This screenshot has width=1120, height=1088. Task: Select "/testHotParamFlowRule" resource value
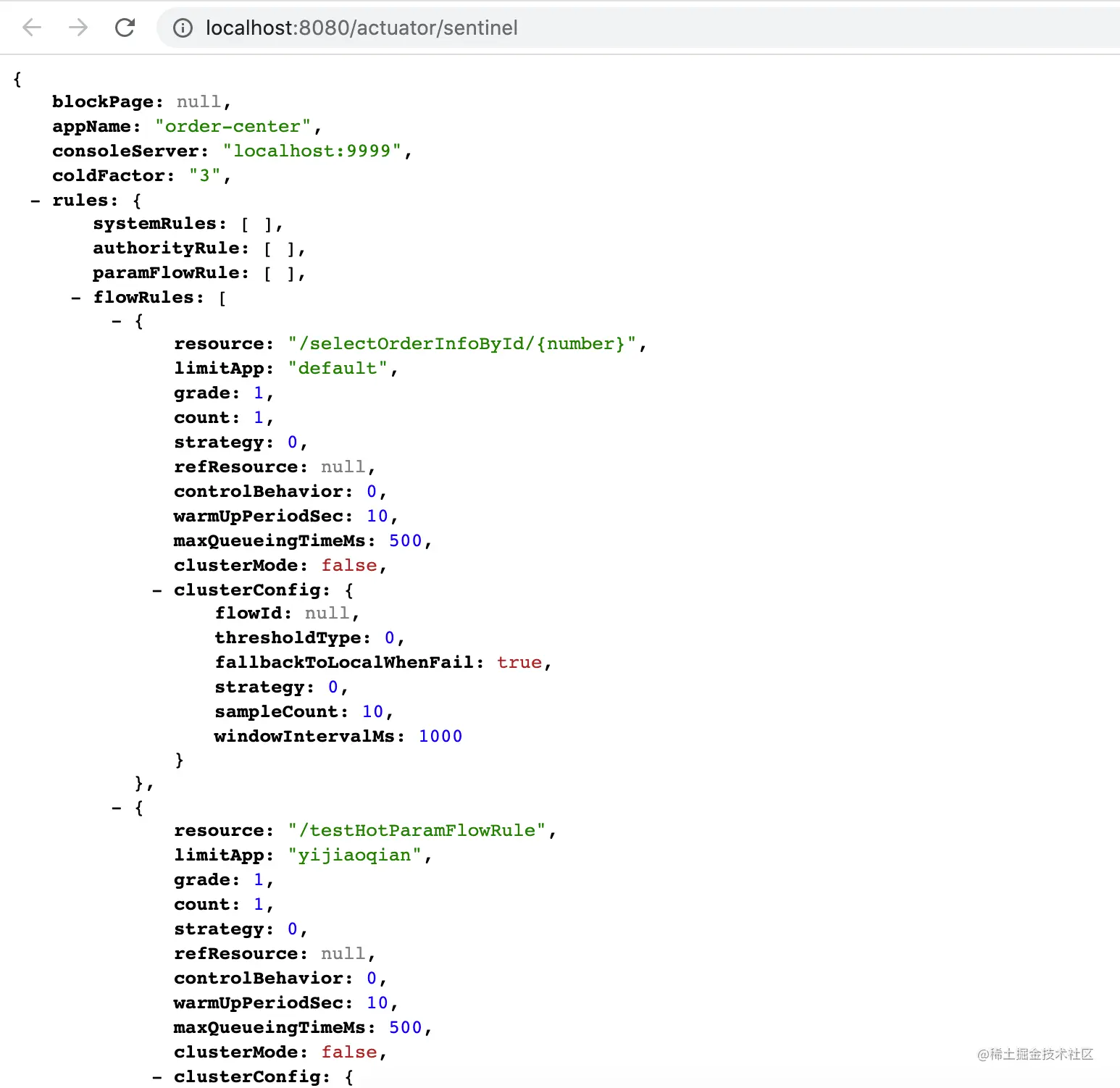click(x=417, y=831)
